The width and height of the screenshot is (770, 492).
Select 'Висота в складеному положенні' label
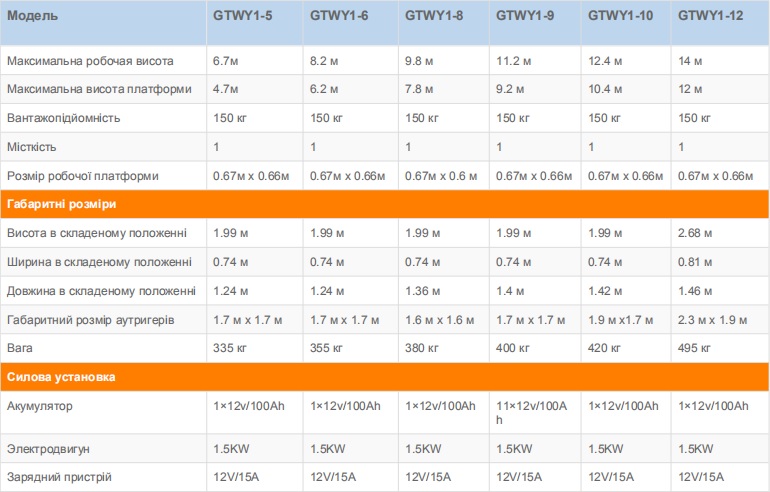click(x=97, y=233)
